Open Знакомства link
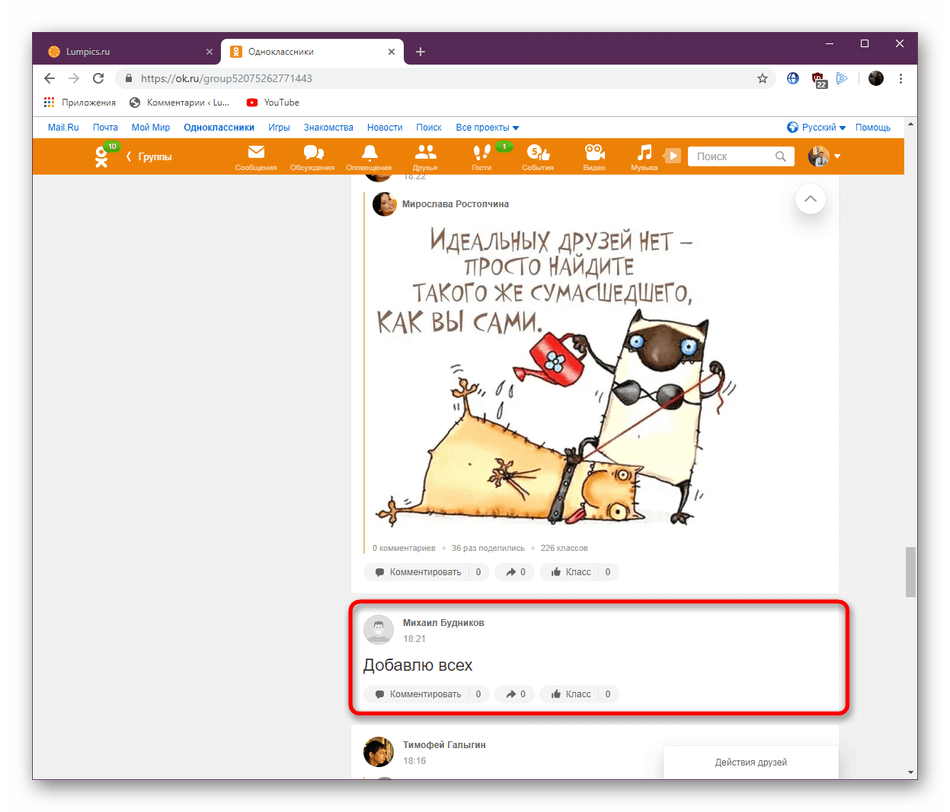The image size is (950, 812). click(x=328, y=127)
